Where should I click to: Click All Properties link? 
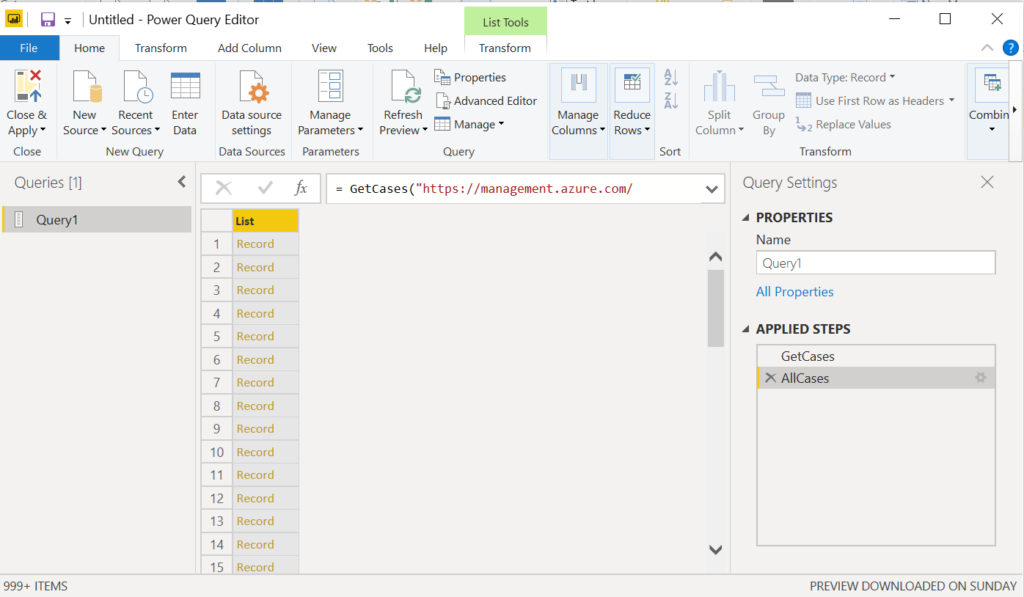(795, 292)
